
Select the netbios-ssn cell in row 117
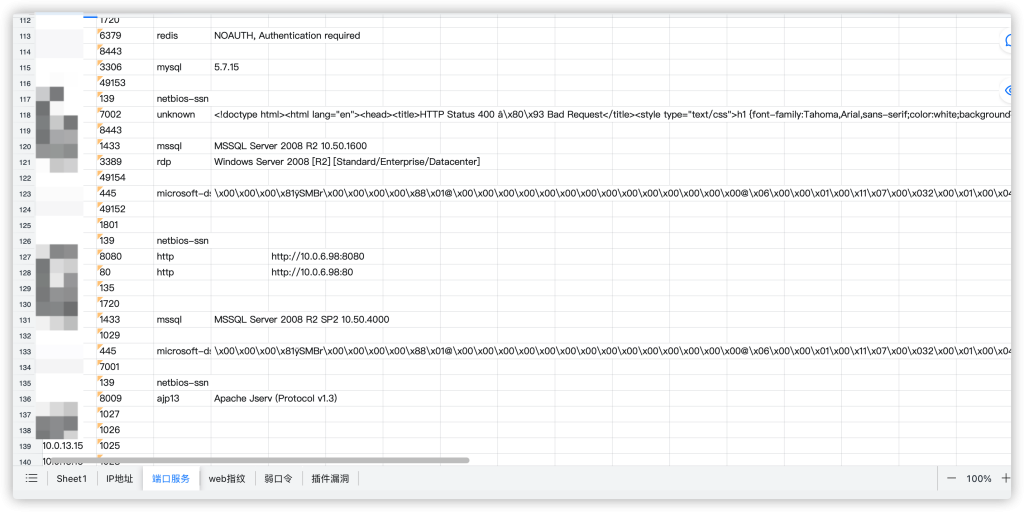182,99
